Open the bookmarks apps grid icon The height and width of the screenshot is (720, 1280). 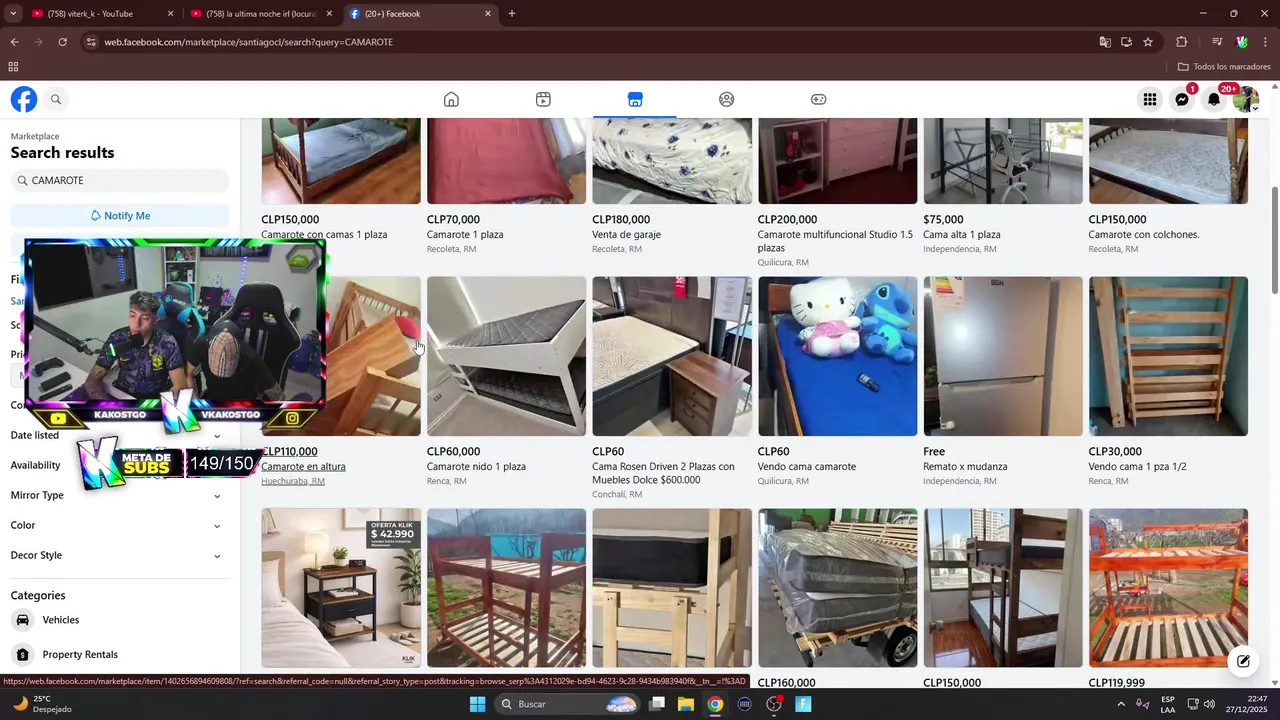pos(13,67)
